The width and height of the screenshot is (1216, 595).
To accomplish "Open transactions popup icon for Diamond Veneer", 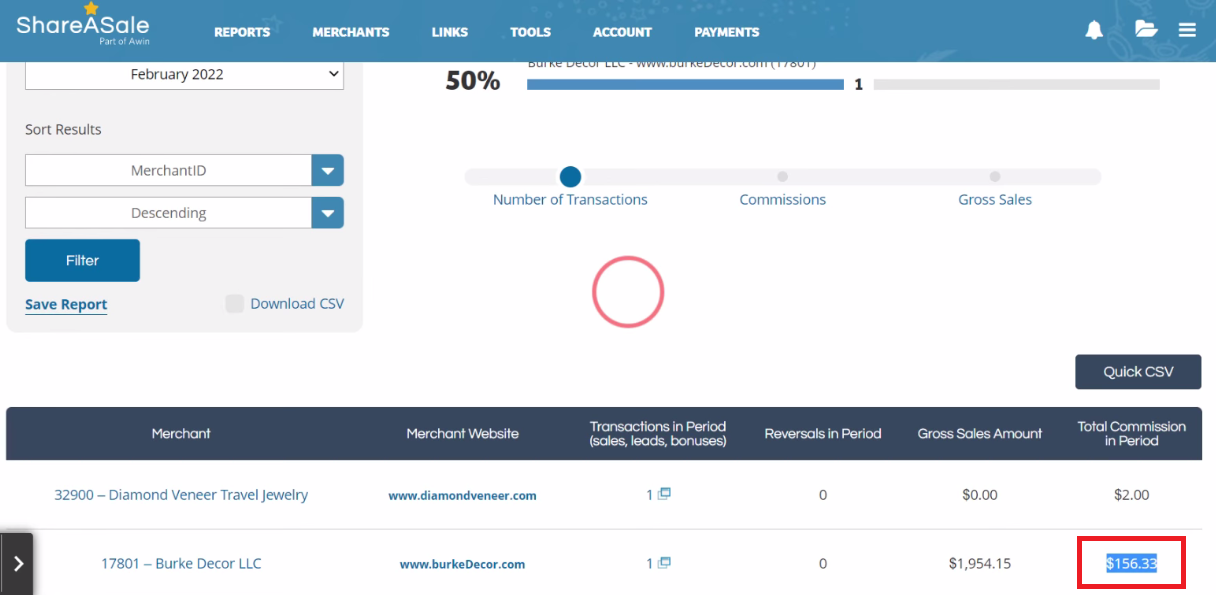I will [664, 494].
